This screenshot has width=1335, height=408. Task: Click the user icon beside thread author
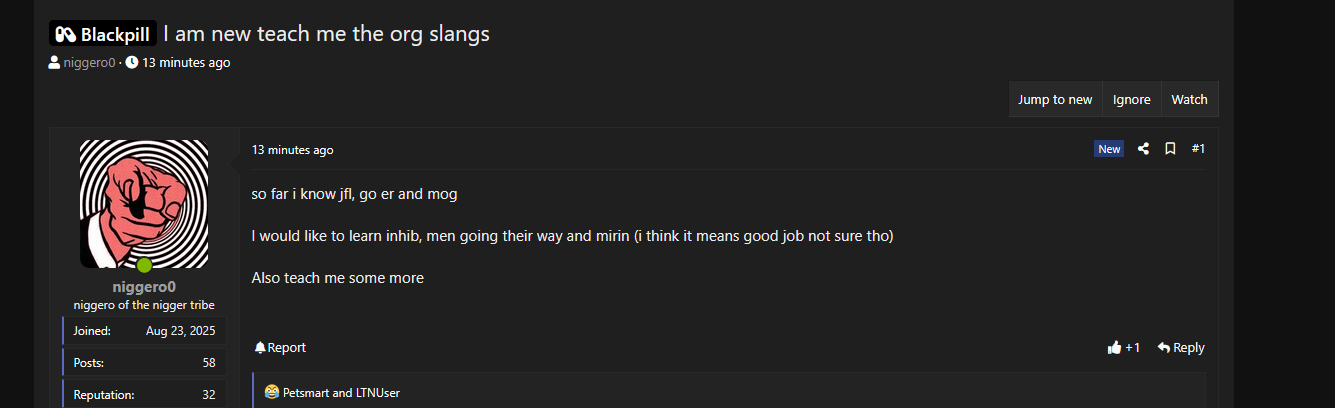[x=55, y=63]
